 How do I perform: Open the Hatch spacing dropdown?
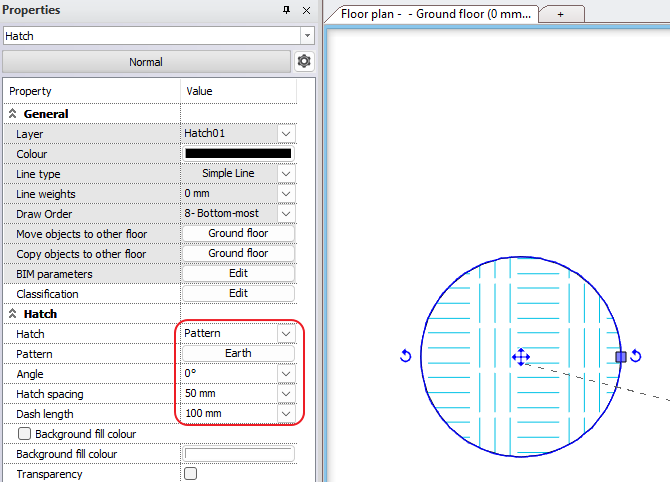pos(286,394)
